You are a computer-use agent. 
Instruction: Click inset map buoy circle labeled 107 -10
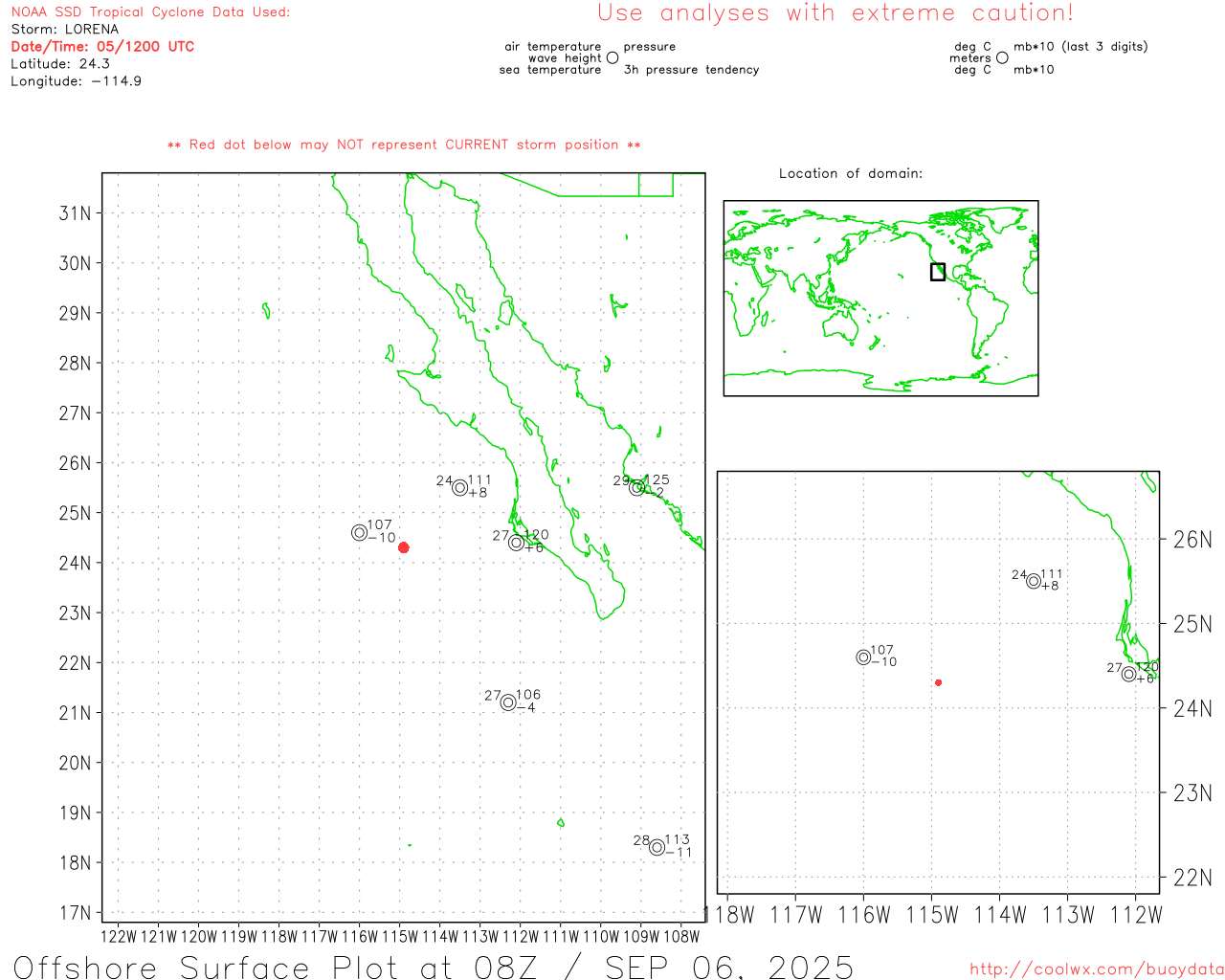coord(863,657)
